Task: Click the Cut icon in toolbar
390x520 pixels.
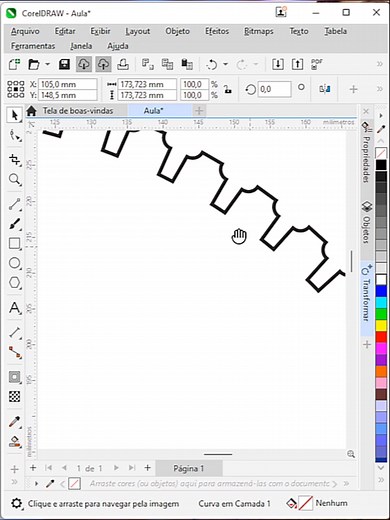Action: pos(147,64)
